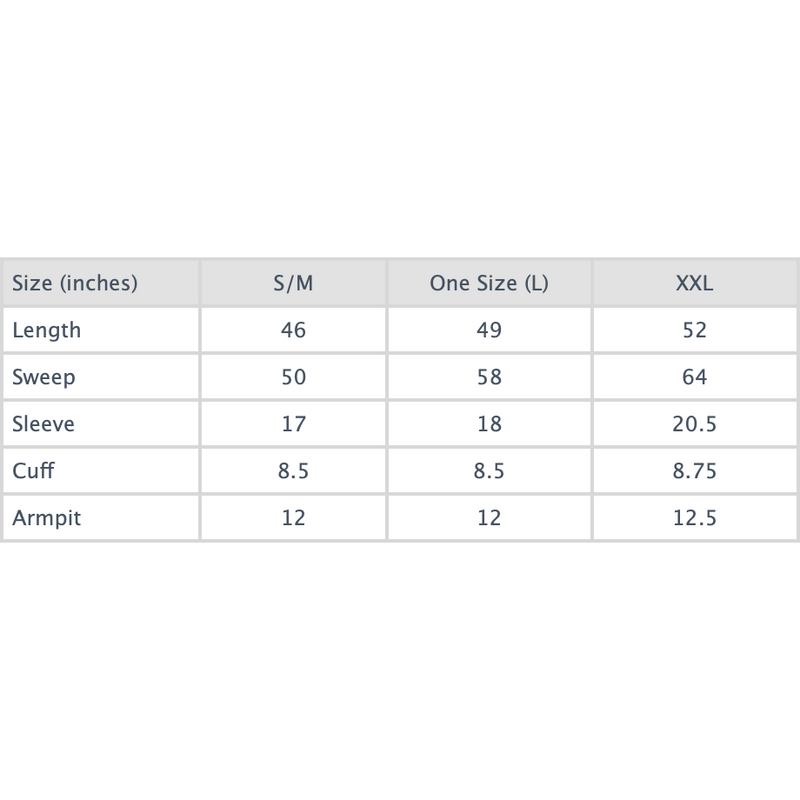Click the Length row label

pos(46,330)
